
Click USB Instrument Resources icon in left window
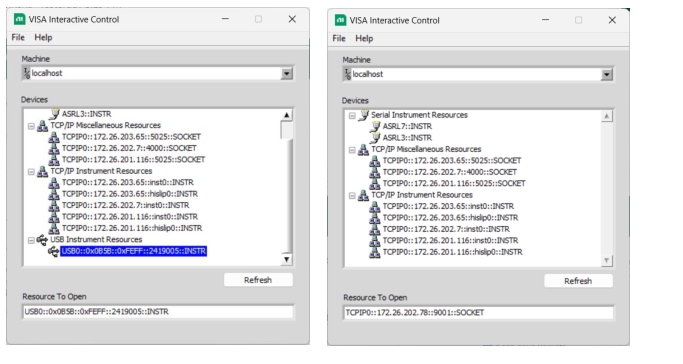coord(42,239)
